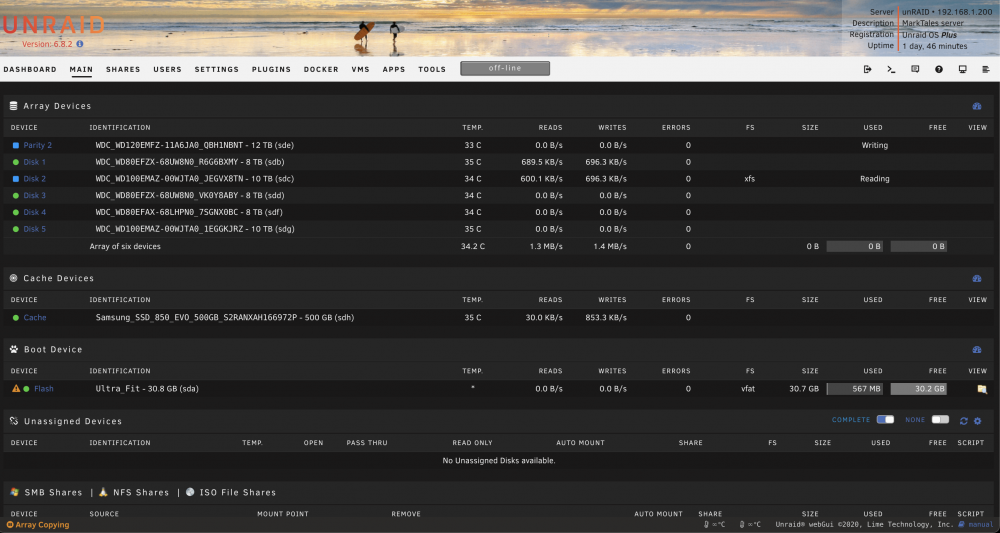Click the refresh icon for Unassigned Devices
This screenshot has width=1000, height=533.
tap(964, 421)
